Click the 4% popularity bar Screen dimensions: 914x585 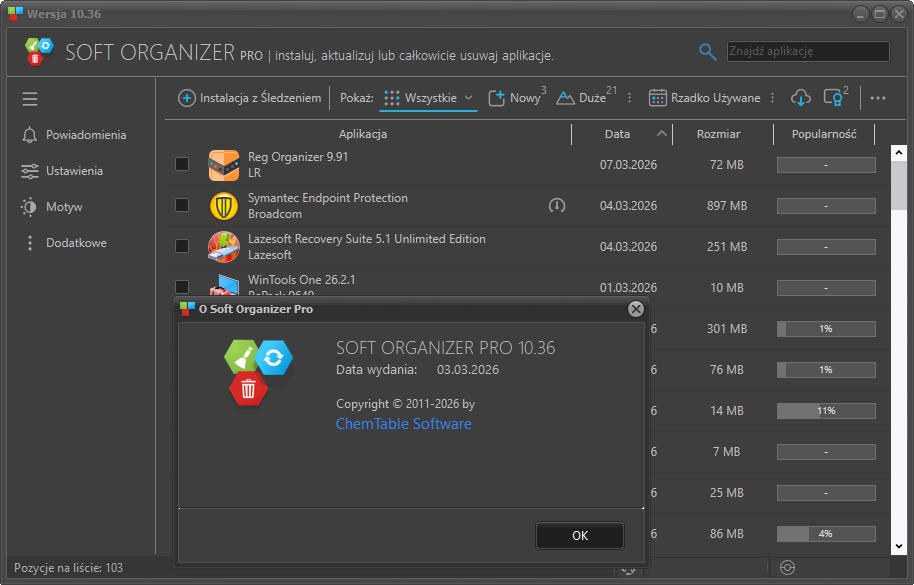click(x=826, y=534)
